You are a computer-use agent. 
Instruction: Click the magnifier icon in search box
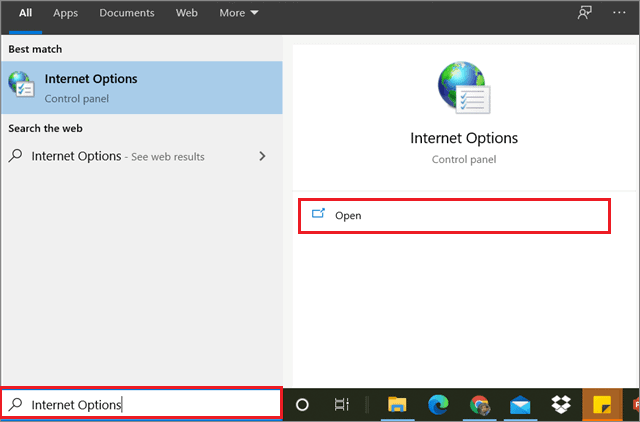coord(16,404)
